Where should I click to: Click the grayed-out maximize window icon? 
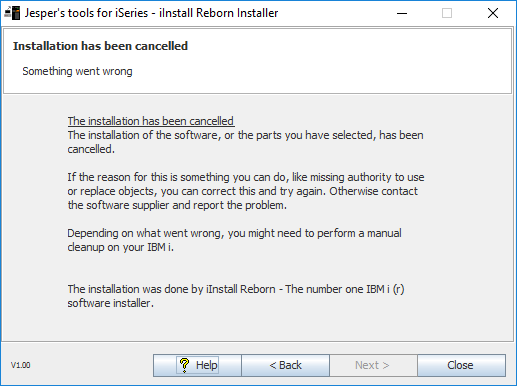click(447, 13)
